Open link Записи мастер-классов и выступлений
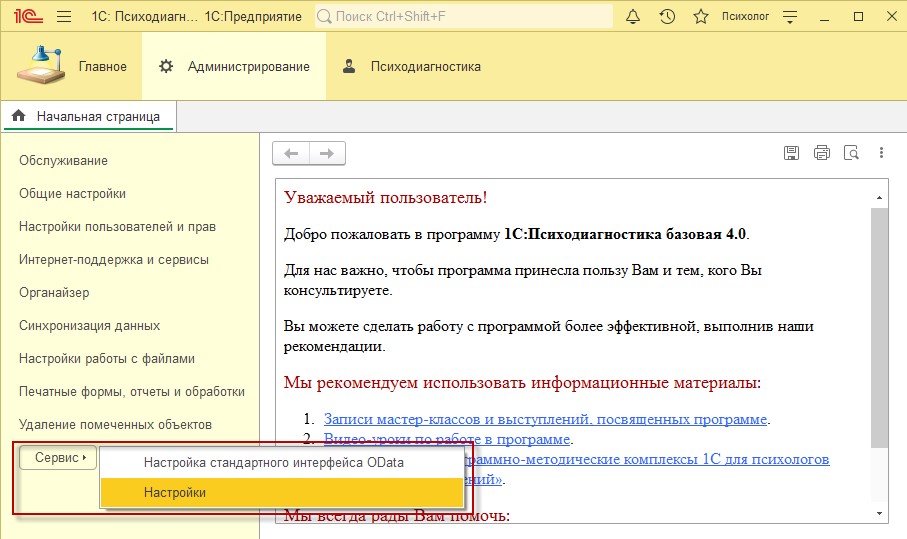The width and height of the screenshot is (907, 539). point(545,419)
